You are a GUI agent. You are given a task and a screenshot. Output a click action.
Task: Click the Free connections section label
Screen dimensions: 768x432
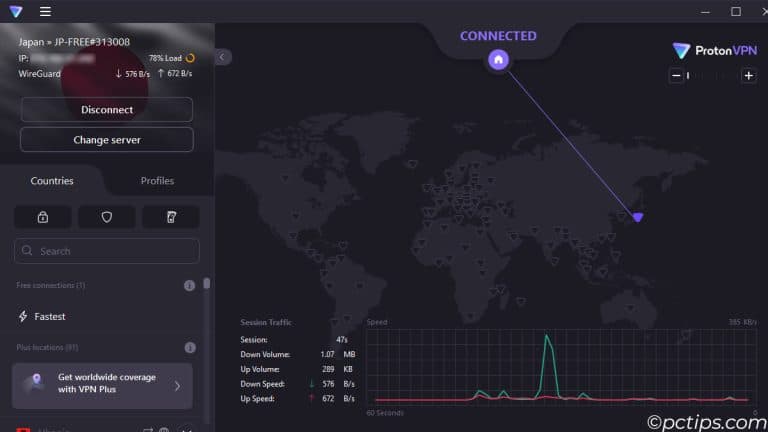click(50, 285)
